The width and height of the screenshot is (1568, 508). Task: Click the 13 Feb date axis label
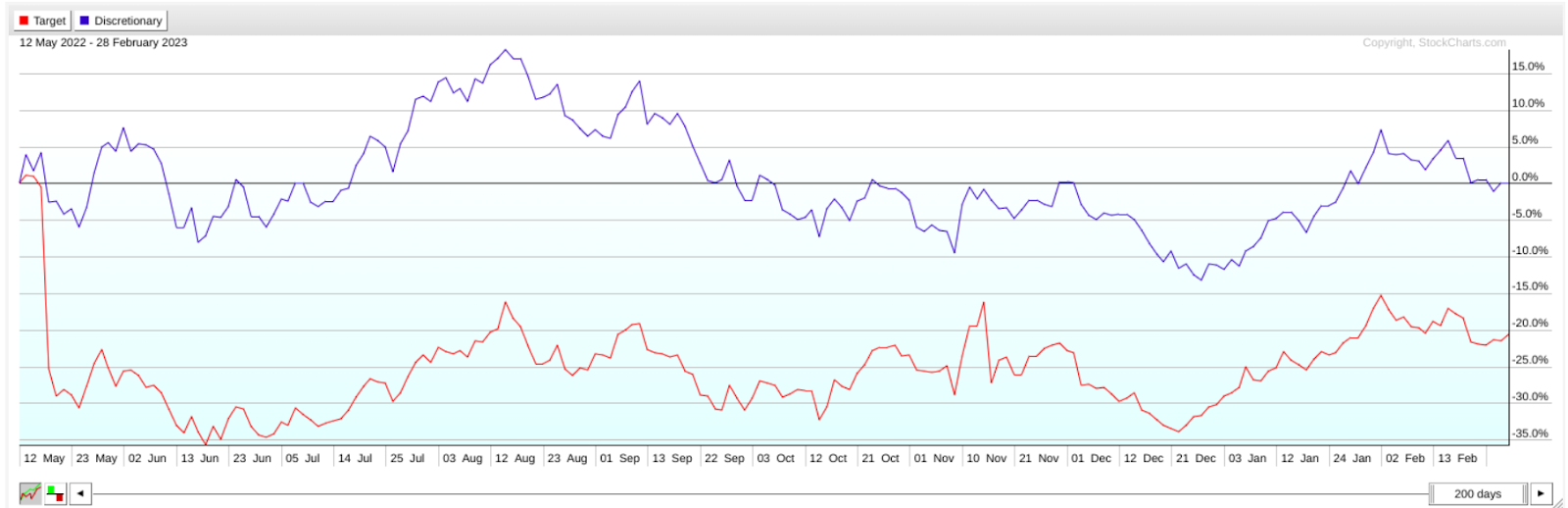coord(1457,458)
